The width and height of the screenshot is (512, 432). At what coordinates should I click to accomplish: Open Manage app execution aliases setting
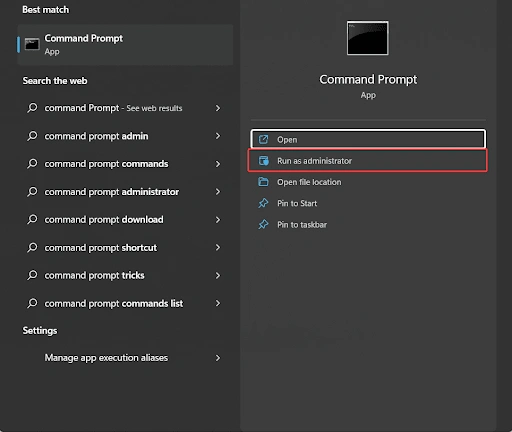[x=125, y=358]
